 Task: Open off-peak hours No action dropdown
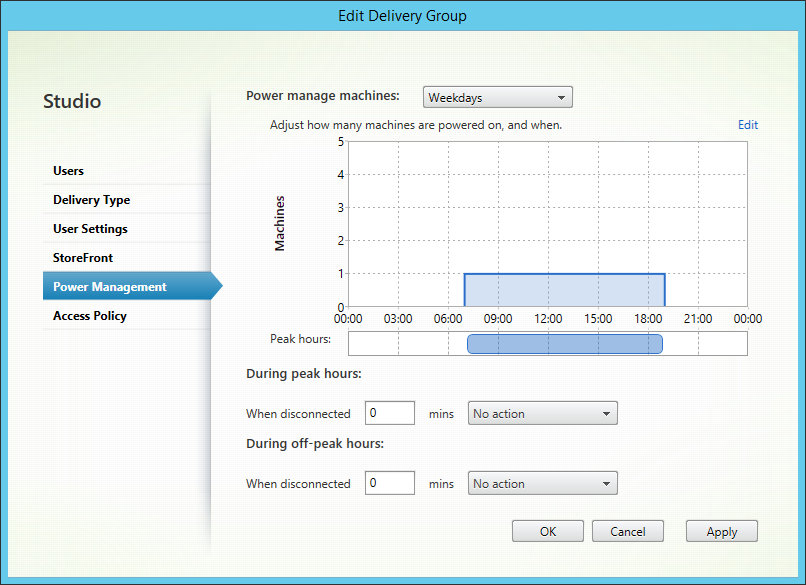click(542, 483)
